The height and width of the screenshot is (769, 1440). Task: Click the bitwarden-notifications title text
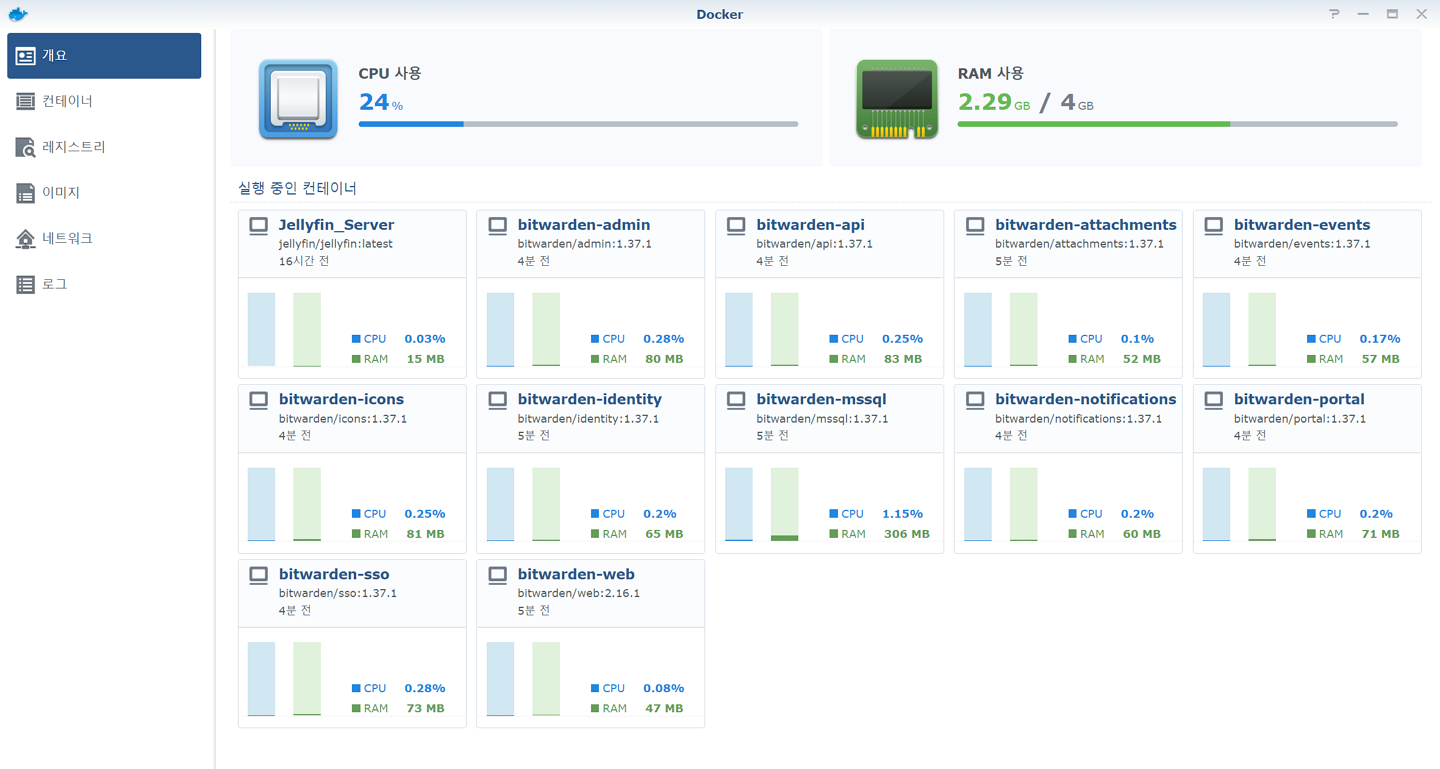pos(1086,399)
